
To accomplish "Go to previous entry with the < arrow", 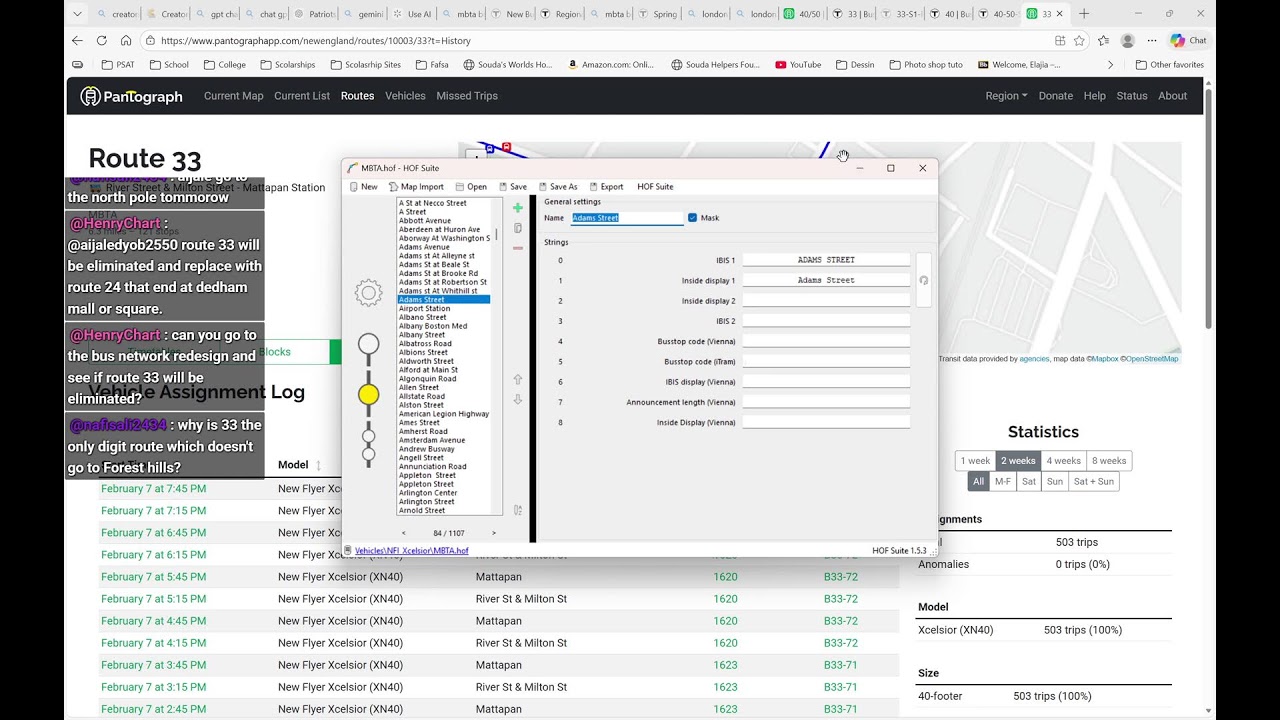I will coord(404,533).
